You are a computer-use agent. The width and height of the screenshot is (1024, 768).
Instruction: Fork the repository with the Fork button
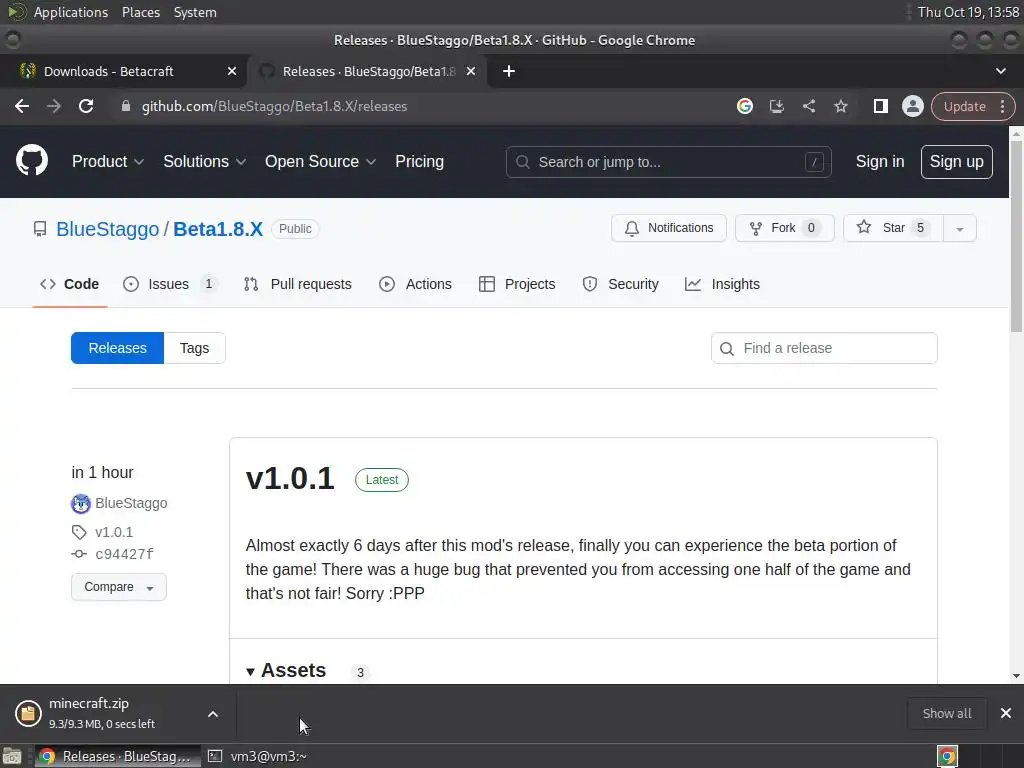click(784, 228)
